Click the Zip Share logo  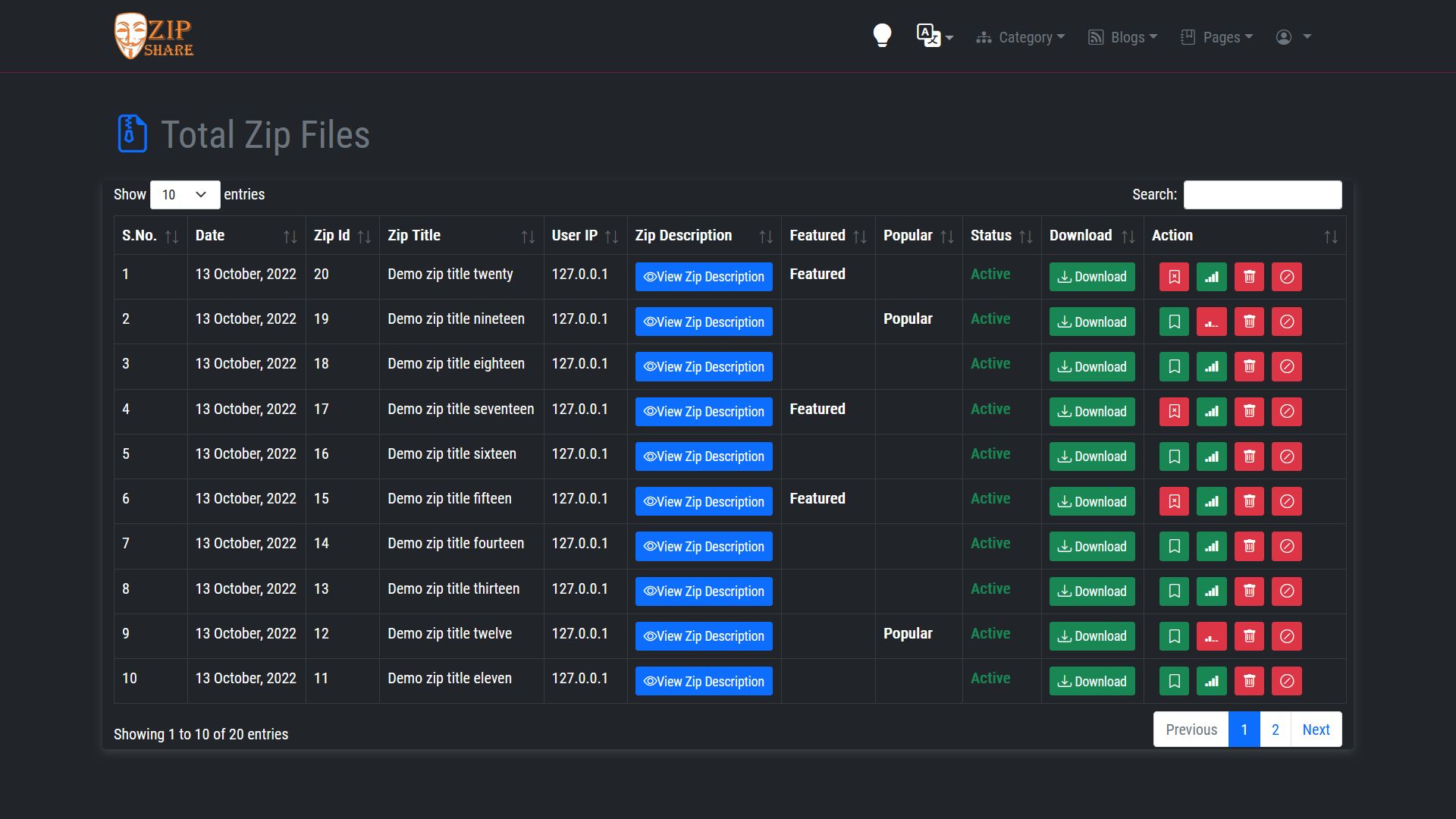click(153, 36)
